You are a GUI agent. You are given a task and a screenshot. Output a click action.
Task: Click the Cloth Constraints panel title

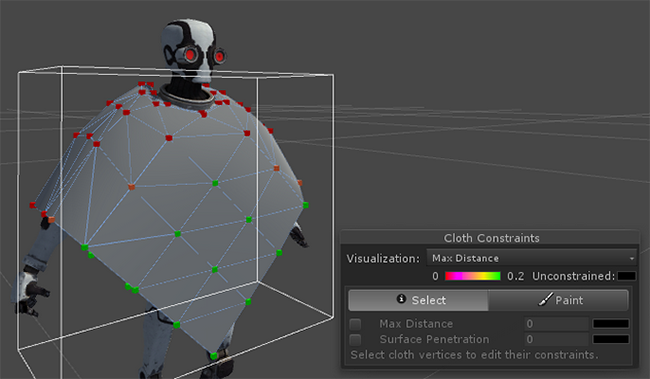tap(492, 238)
